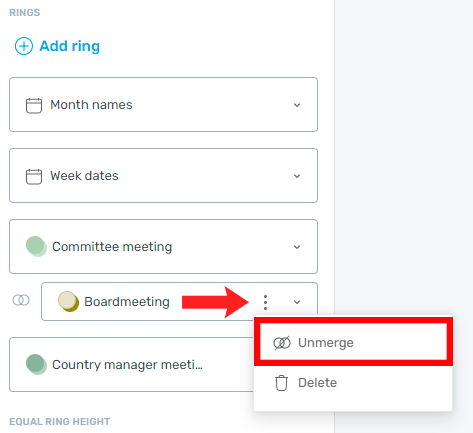Select Unmerge from the context menu
This screenshot has height=433, width=473.
tap(353, 342)
